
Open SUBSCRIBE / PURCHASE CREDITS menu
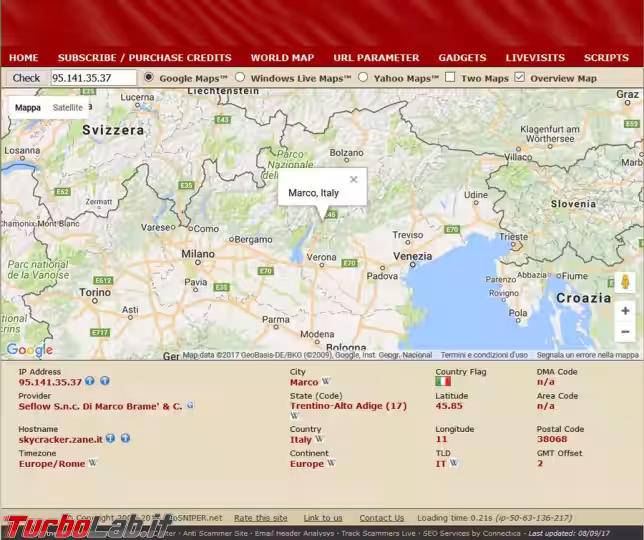pyautogui.click(x=145, y=58)
